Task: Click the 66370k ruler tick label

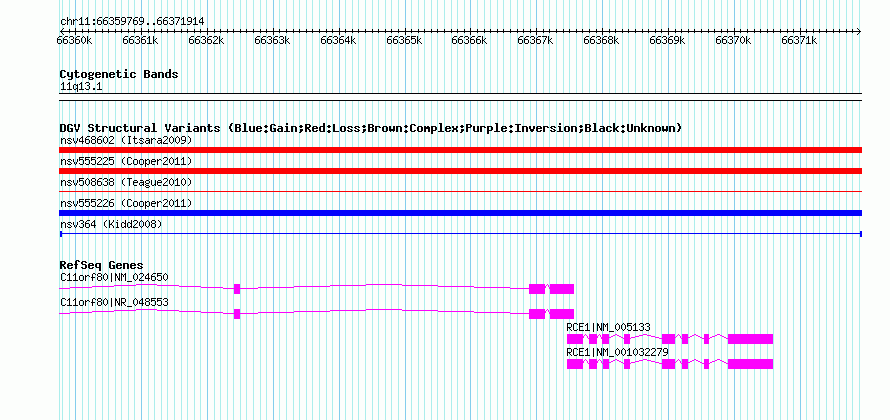Action: [x=733, y=40]
